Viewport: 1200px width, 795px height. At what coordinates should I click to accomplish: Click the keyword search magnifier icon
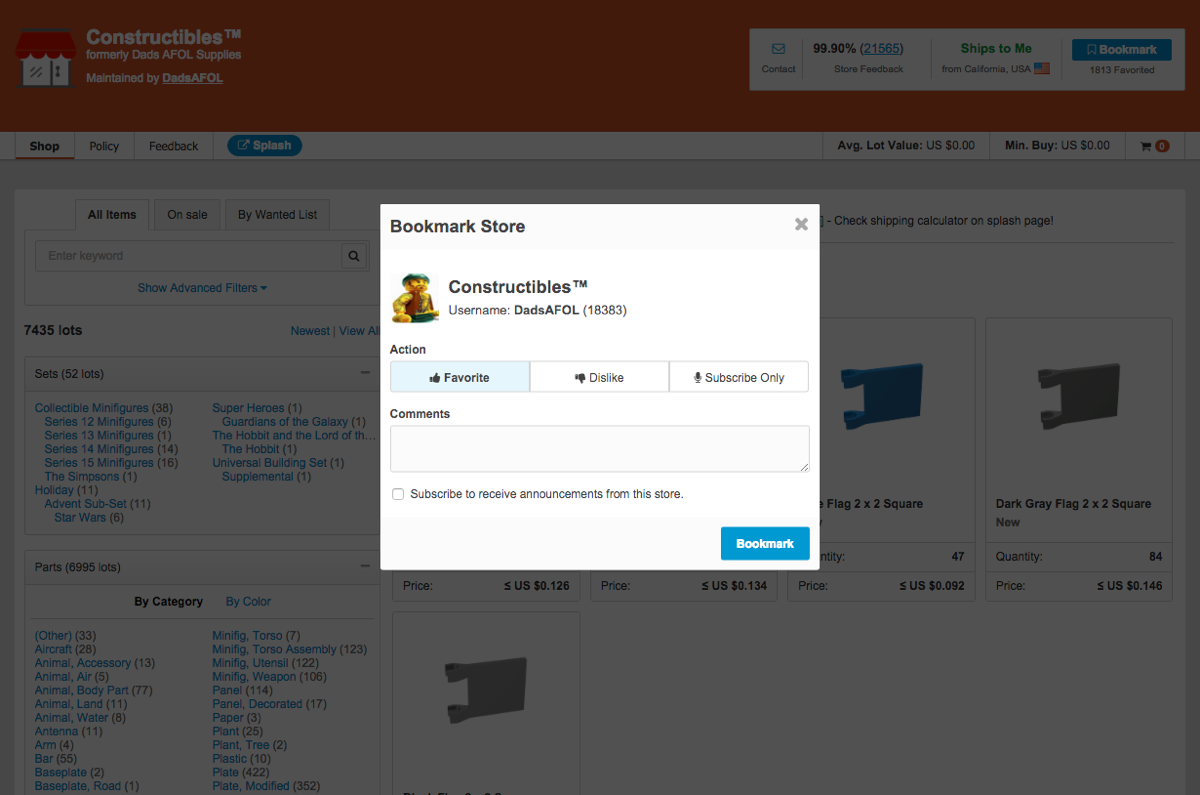tap(354, 256)
